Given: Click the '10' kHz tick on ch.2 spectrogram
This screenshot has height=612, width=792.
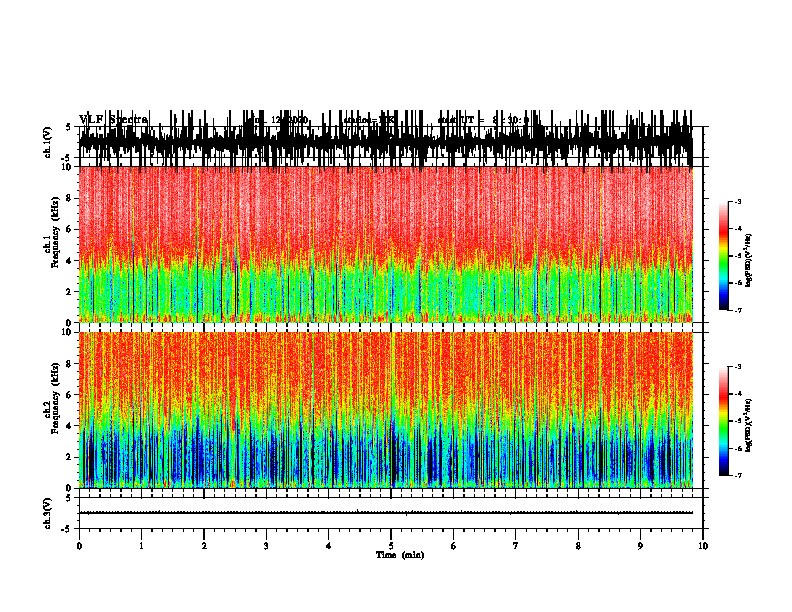Looking at the screenshot, I should tap(68, 332).
